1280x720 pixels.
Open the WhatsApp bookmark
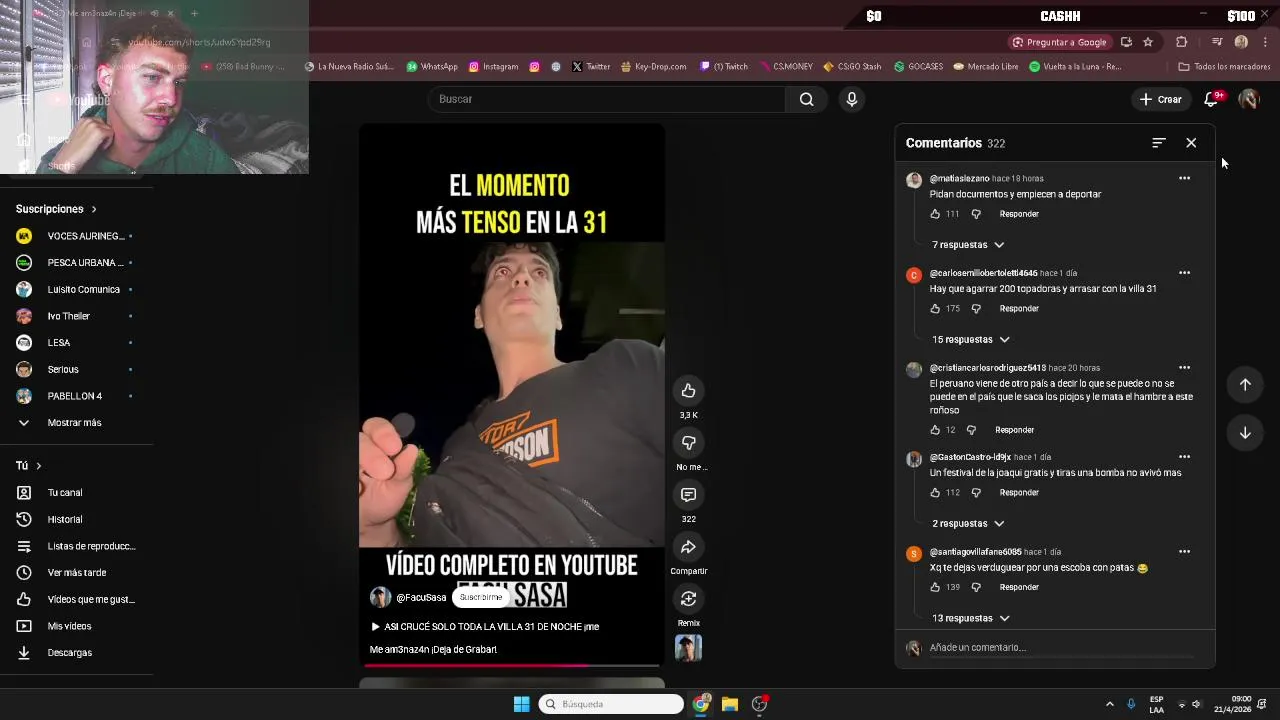click(x=432, y=67)
